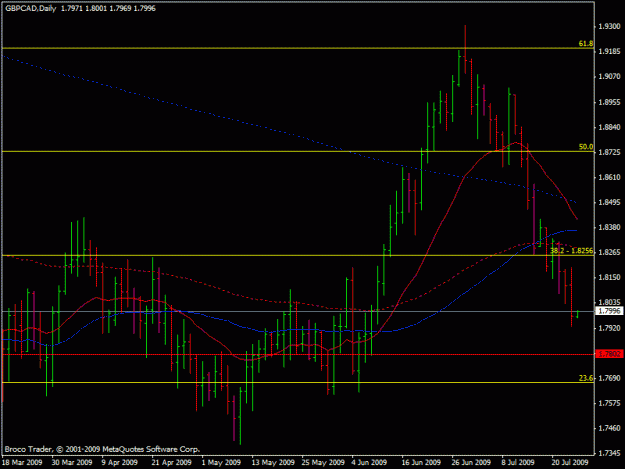
Task: Click the GBPCAD,Daily chart title
Action: (x=31, y=8)
